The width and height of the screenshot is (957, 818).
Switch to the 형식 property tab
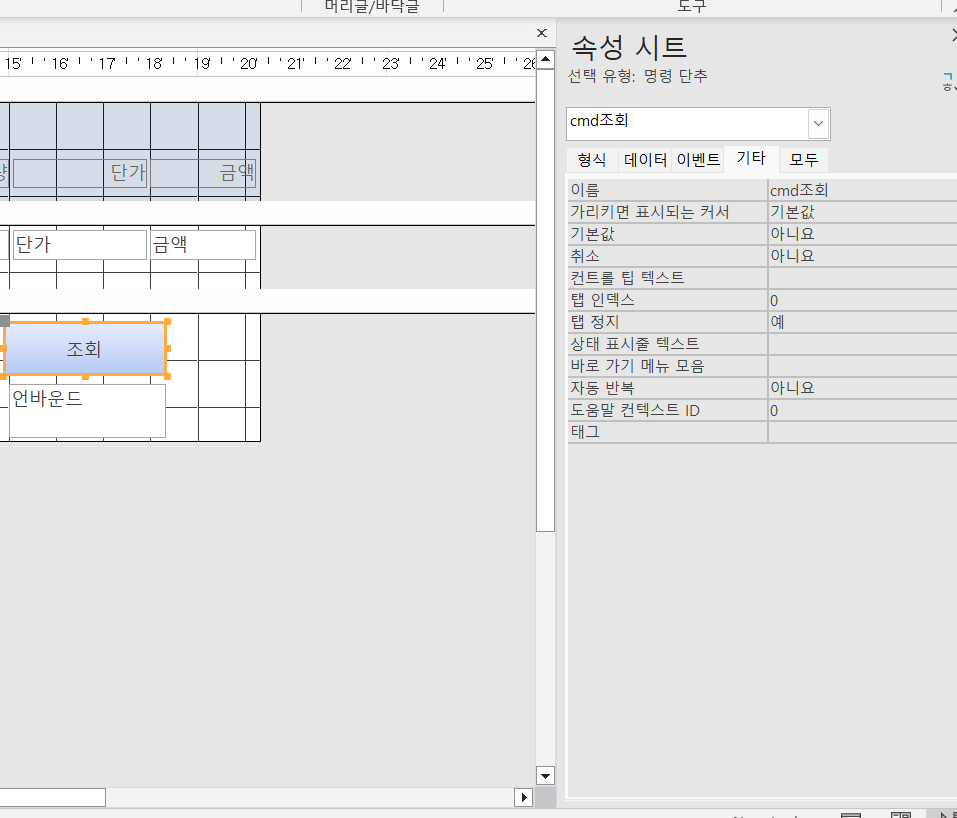(592, 160)
